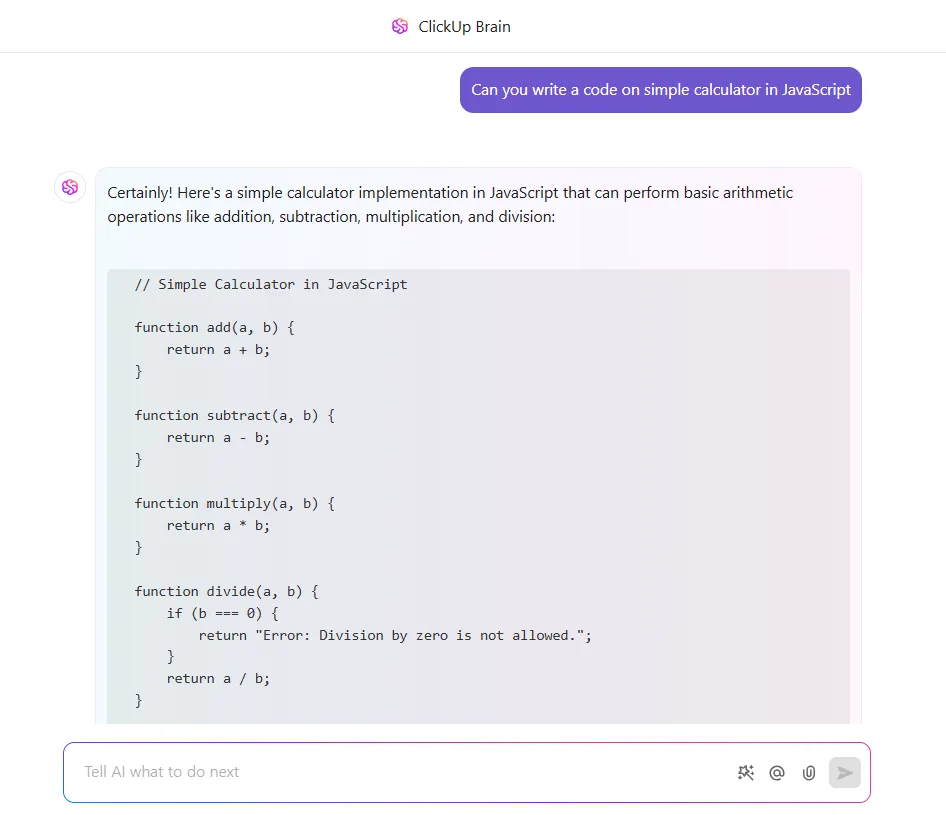Screen dimensions: 946x815
Task: Attach a file using the paperclip icon
Action: click(x=809, y=773)
